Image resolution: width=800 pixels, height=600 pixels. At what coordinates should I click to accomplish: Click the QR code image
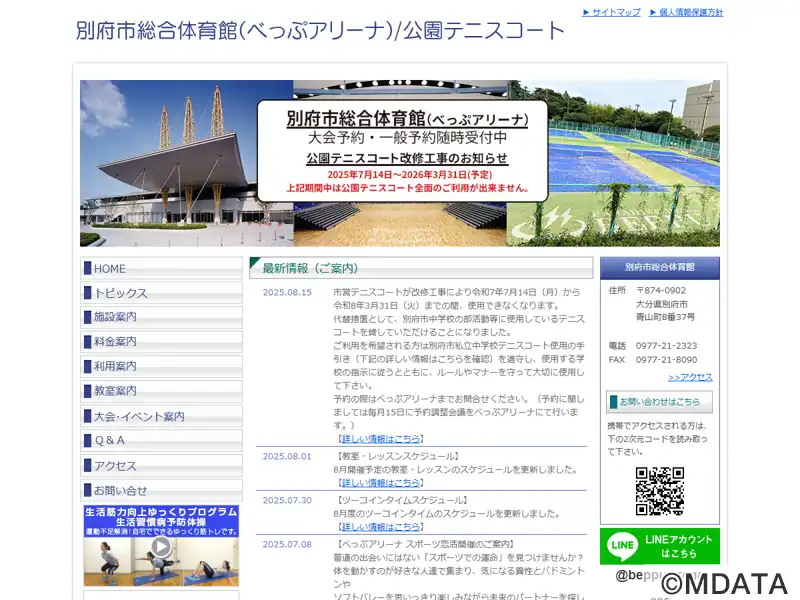coord(660,491)
